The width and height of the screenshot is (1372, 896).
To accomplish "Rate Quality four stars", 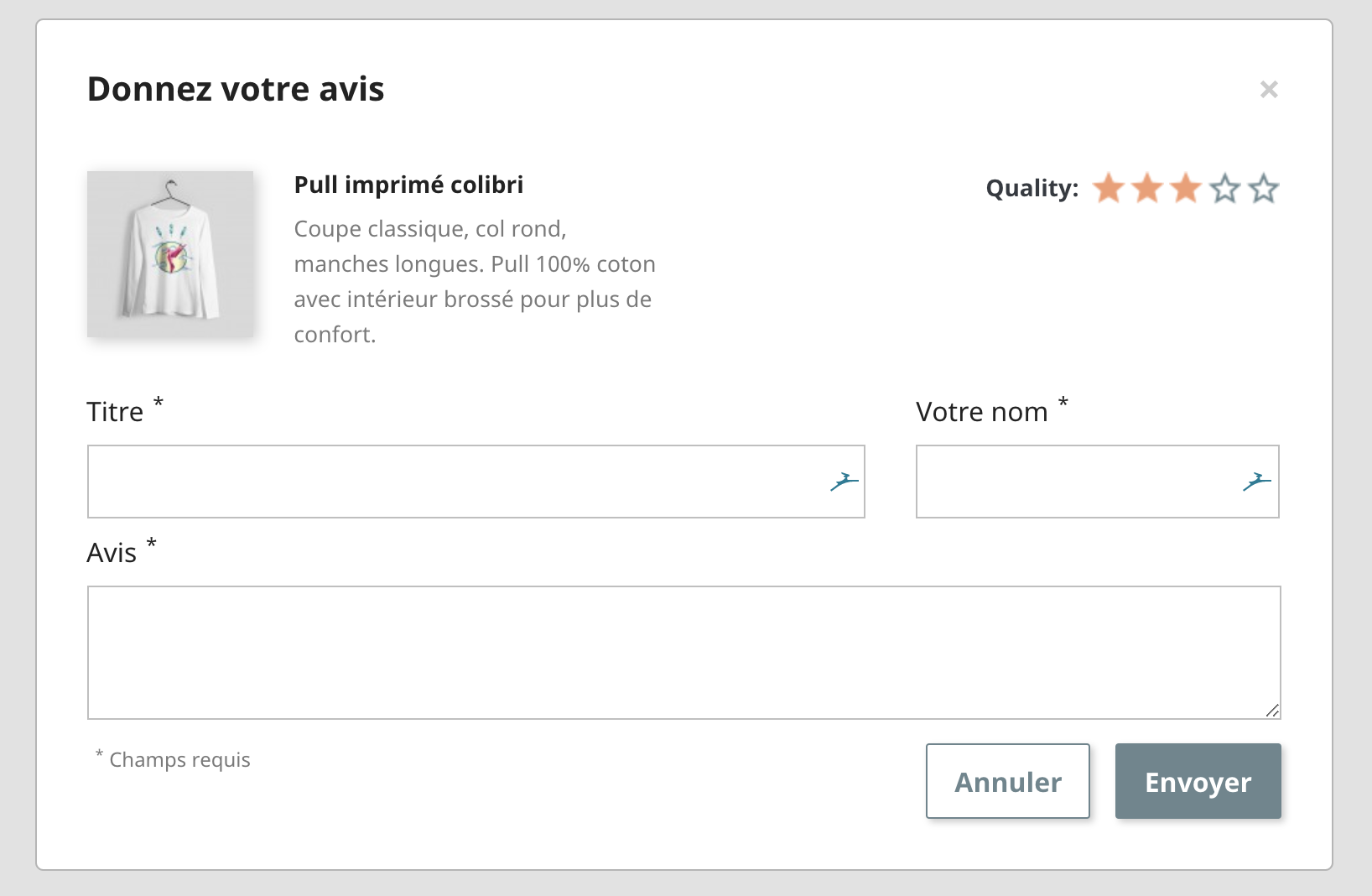I will pyautogui.click(x=1225, y=189).
